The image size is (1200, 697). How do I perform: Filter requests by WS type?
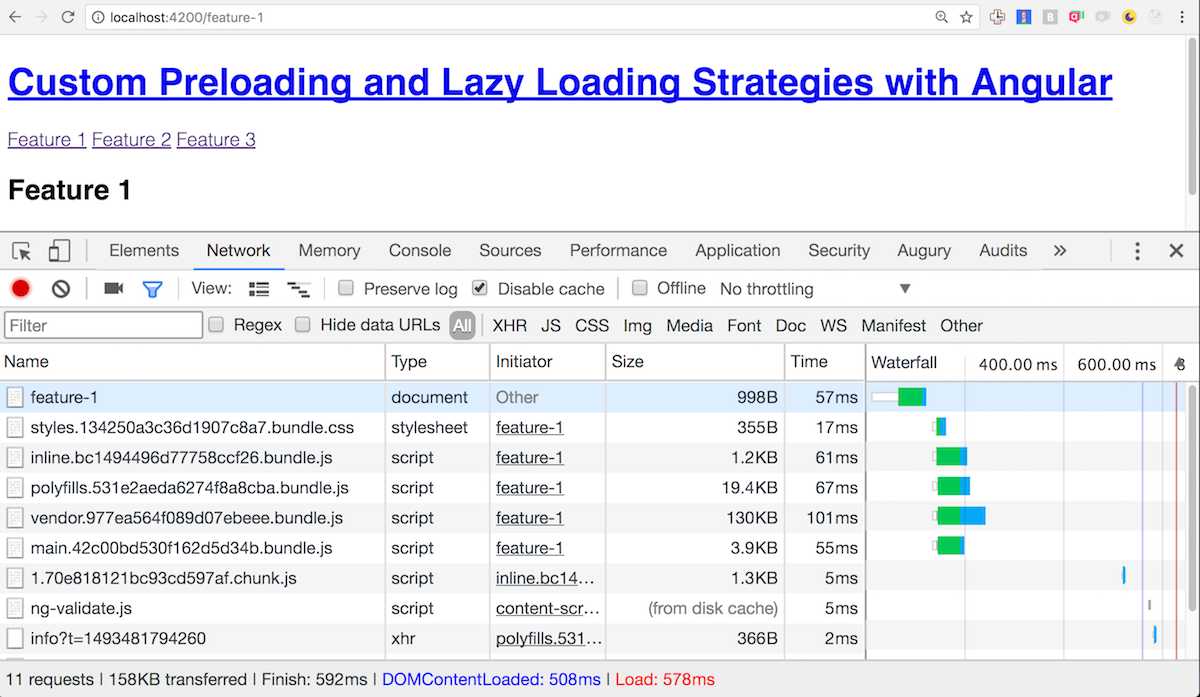coord(834,325)
